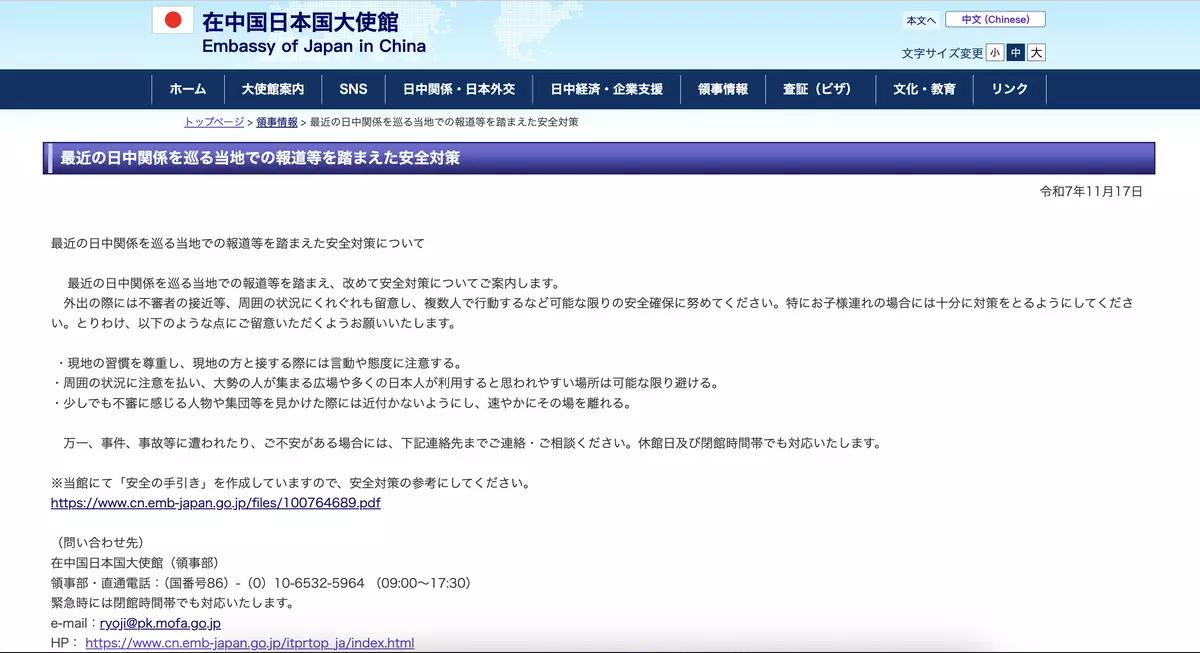Open the 文化・教育 menu
The height and width of the screenshot is (653, 1200).
coord(924,89)
